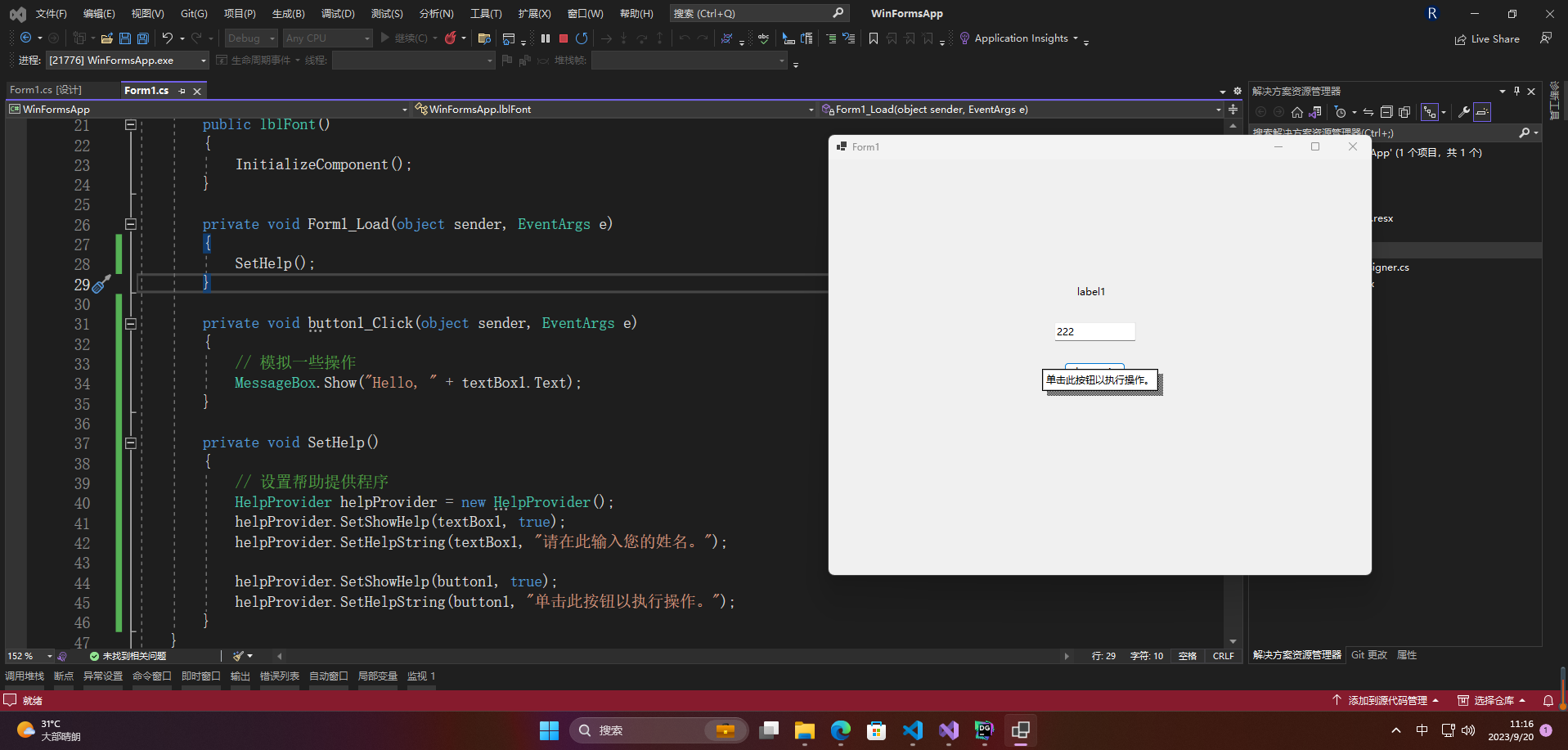1568x750 pixels.
Task: Click the 诊断工具 vertical side tab
Action: 1555,101
